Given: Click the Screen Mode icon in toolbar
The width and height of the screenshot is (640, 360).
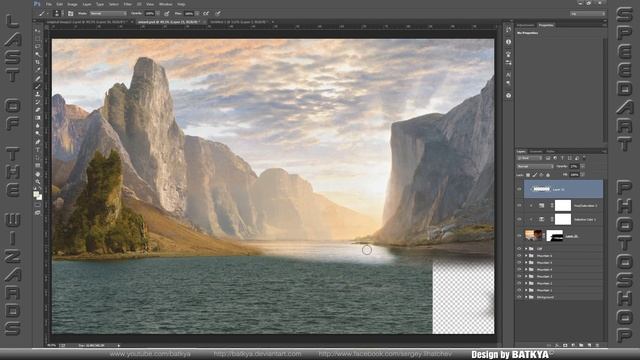Looking at the screenshot, I should tap(38, 212).
